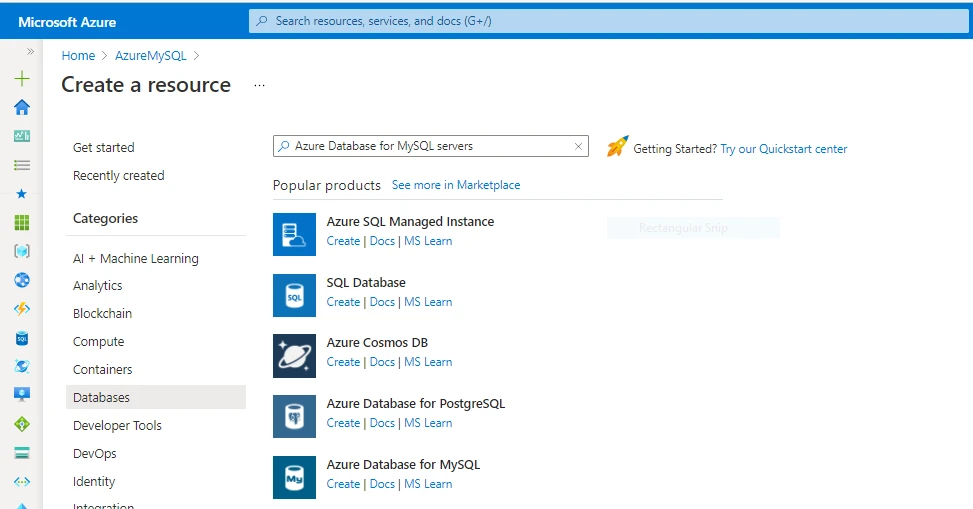Open Virtual networks arrows icon in sidebar
The height and width of the screenshot is (509, 973).
[22, 482]
